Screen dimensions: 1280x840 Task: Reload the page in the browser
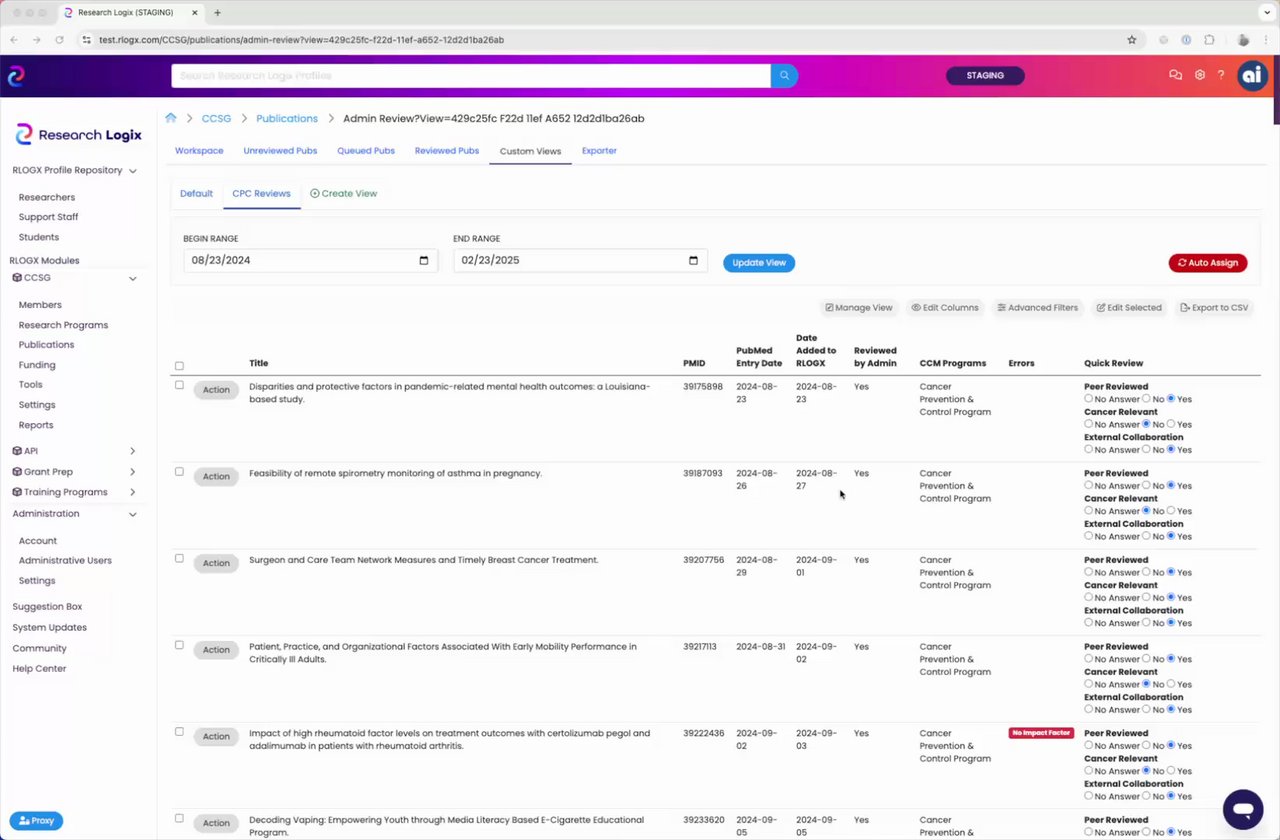[x=60, y=40]
